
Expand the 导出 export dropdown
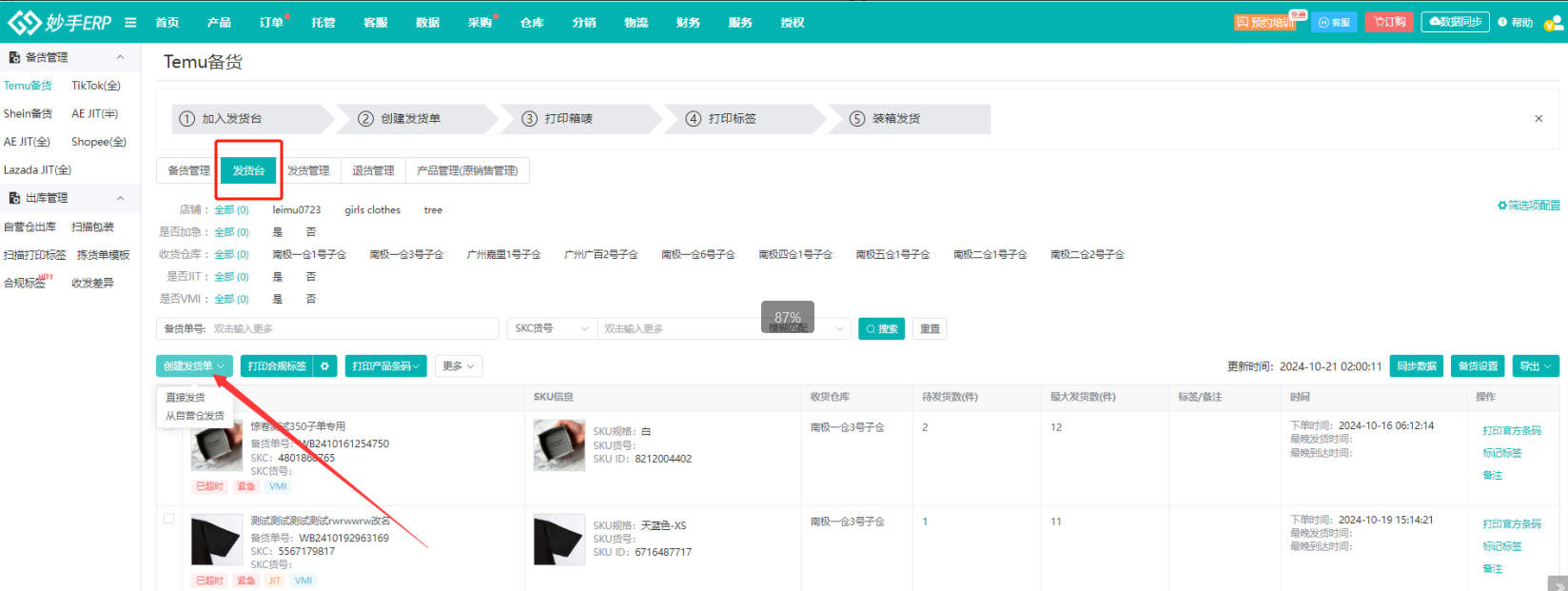click(x=1536, y=366)
